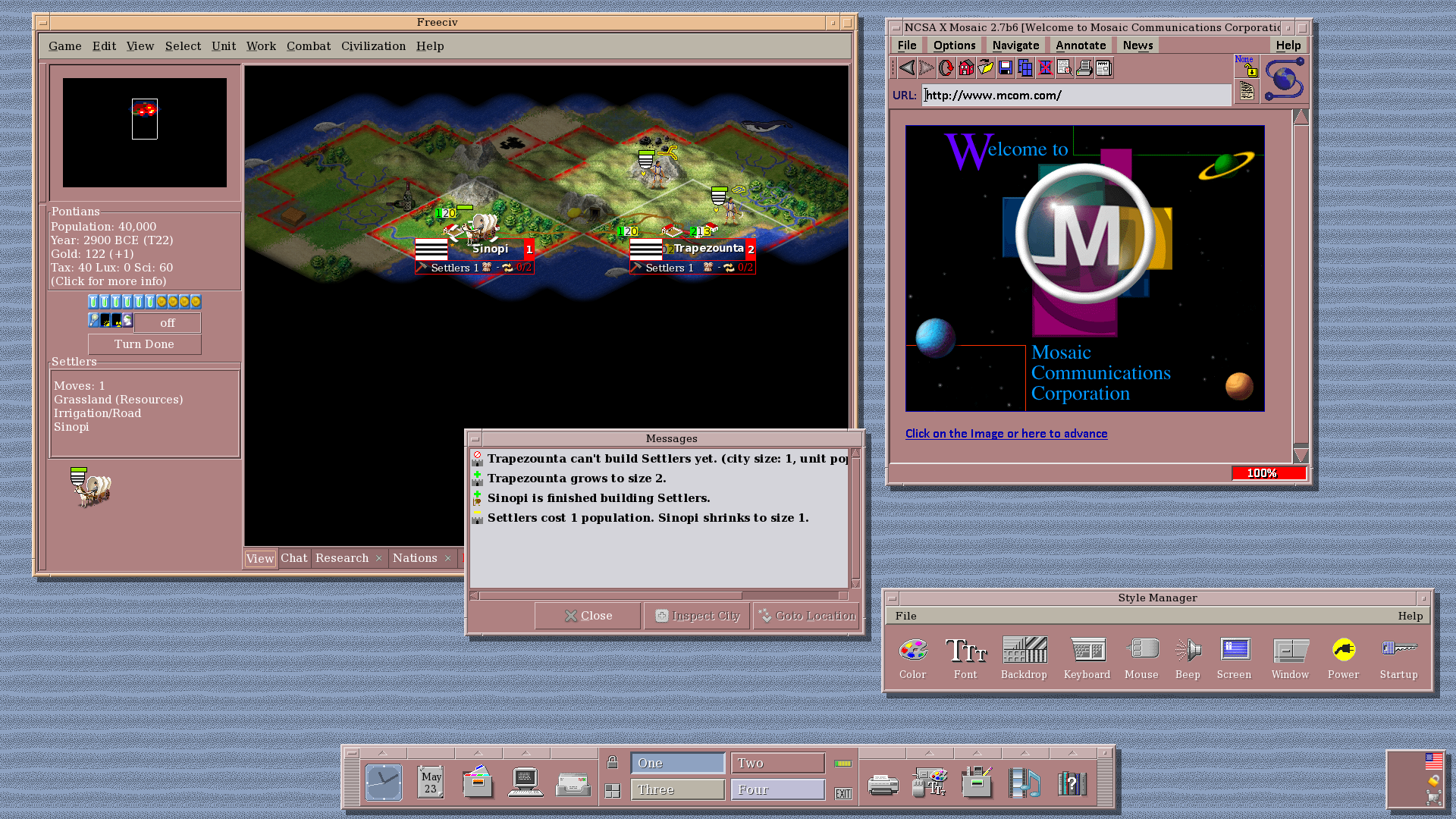Open Mosaic Annotate menu
The height and width of the screenshot is (819, 1456).
[1081, 45]
